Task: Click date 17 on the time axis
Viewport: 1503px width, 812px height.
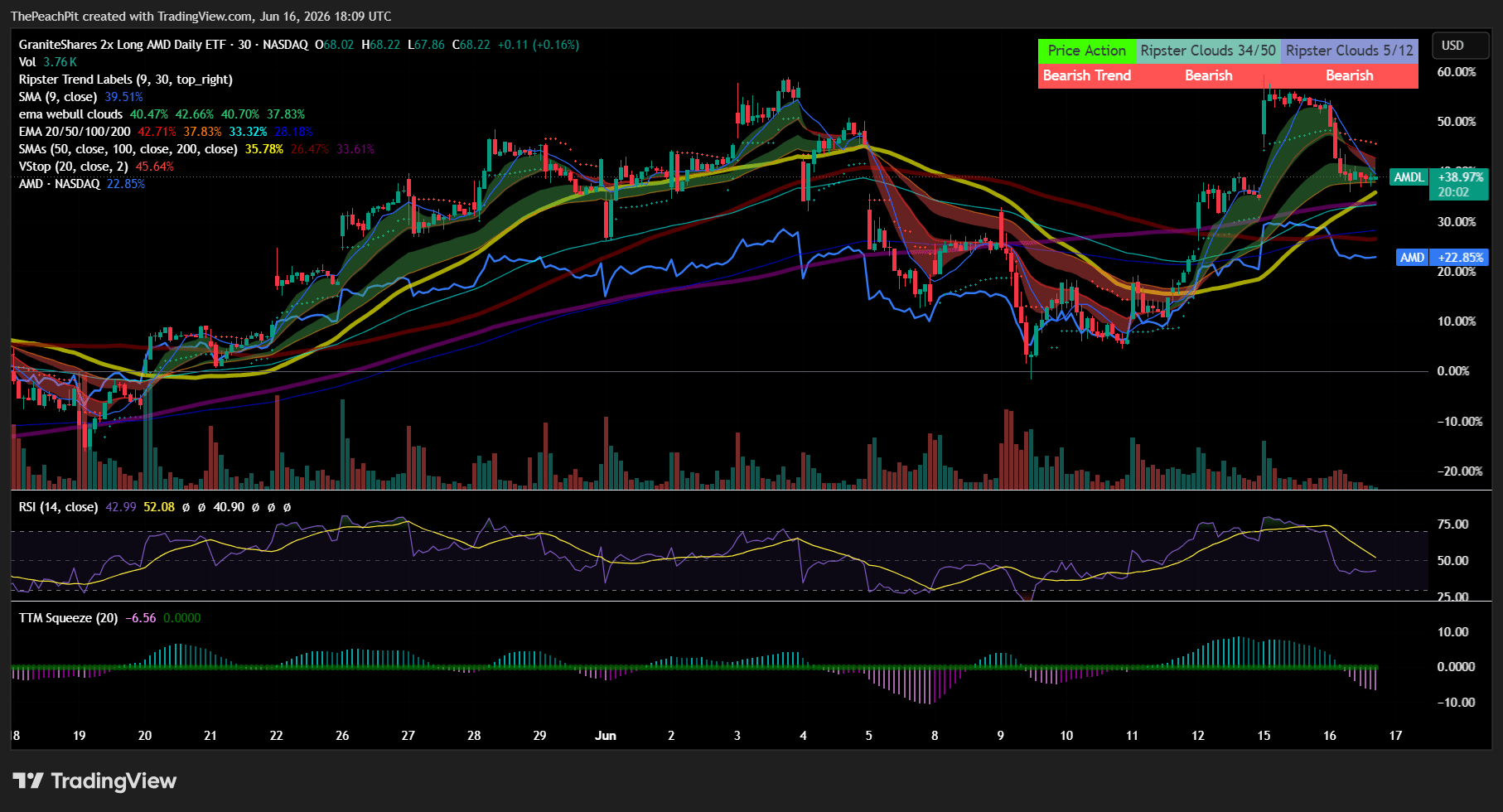Action: [1396, 736]
